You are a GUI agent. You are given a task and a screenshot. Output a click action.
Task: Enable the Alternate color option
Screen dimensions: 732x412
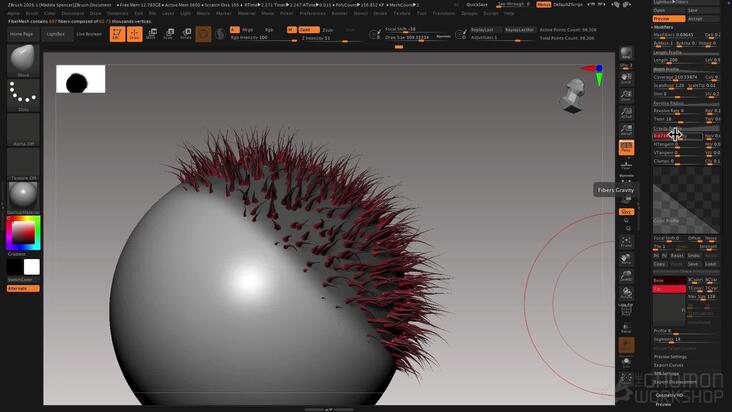coord(23,288)
